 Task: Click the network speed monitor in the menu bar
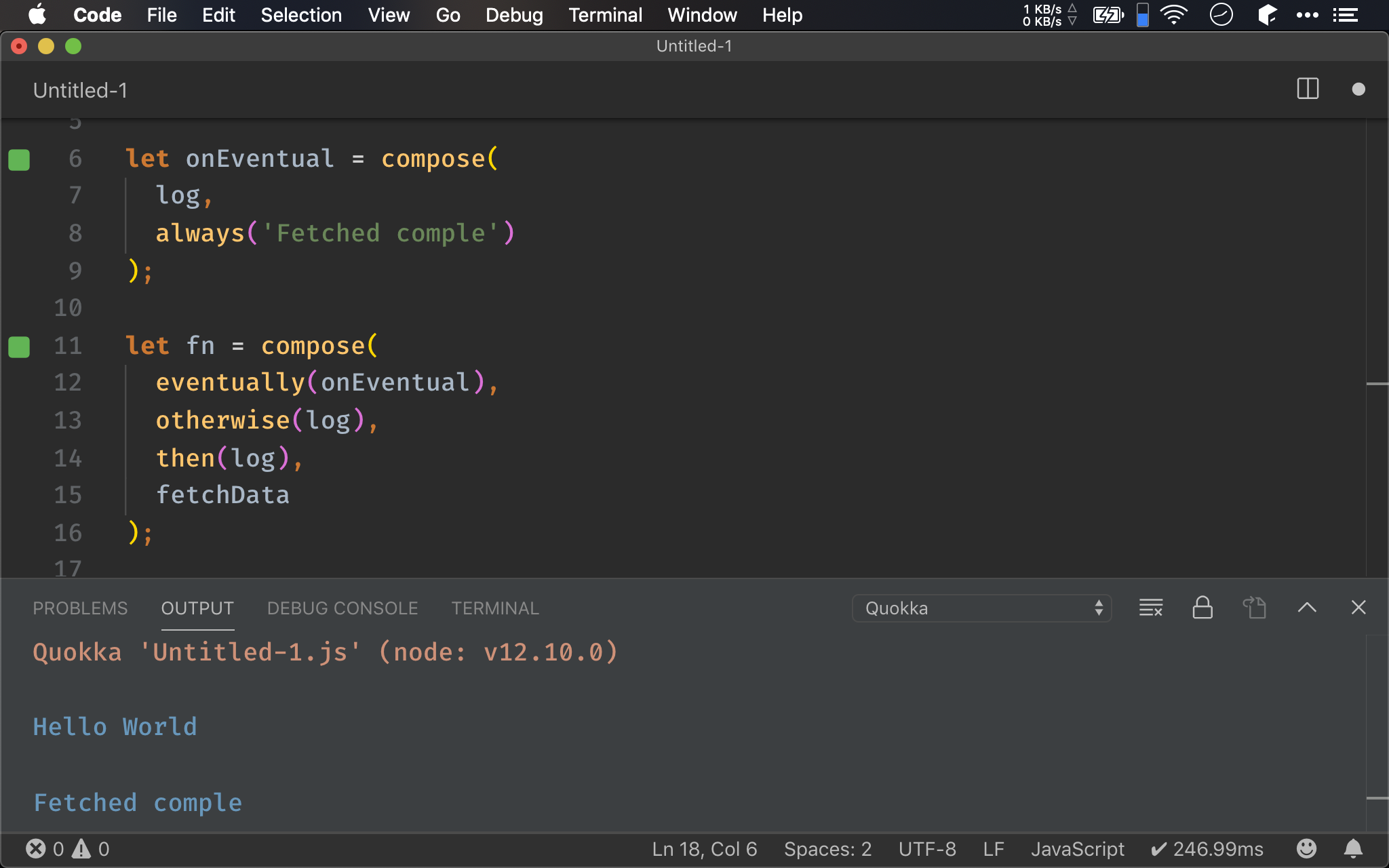[1050, 15]
